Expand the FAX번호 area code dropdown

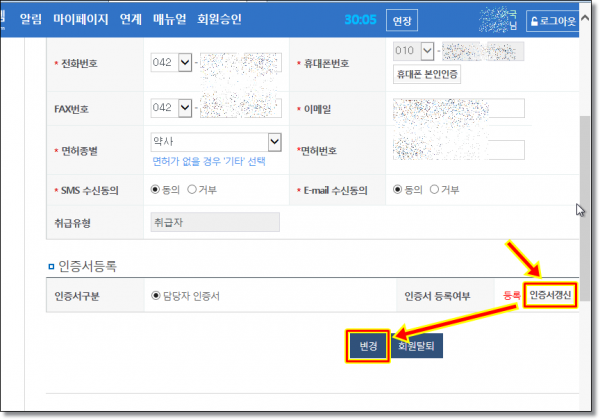(x=182, y=107)
